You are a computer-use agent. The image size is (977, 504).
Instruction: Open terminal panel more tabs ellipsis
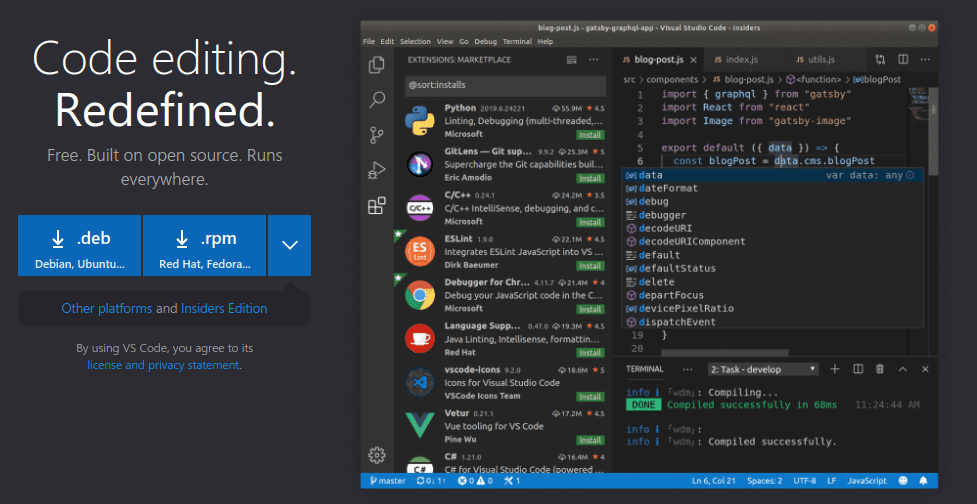(x=687, y=369)
